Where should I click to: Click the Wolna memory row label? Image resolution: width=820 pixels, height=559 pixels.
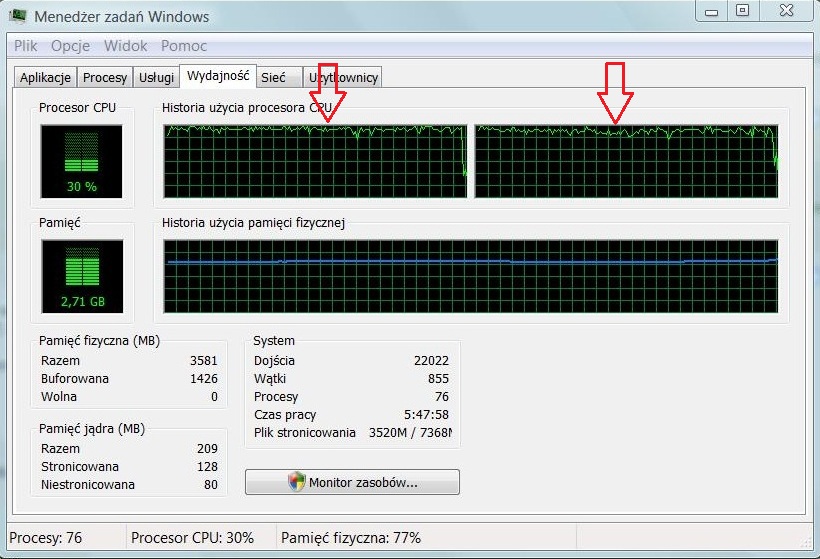pos(59,396)
